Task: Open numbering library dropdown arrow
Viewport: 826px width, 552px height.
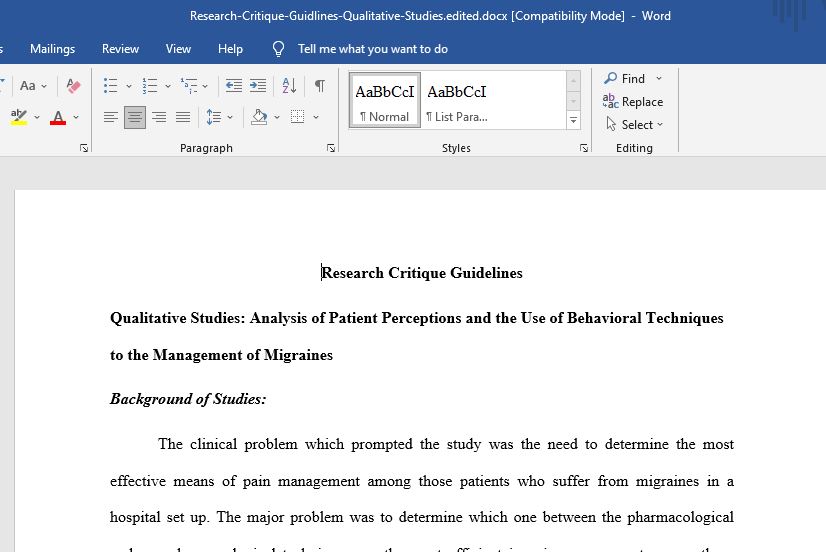Action: [x=168, y=85]
